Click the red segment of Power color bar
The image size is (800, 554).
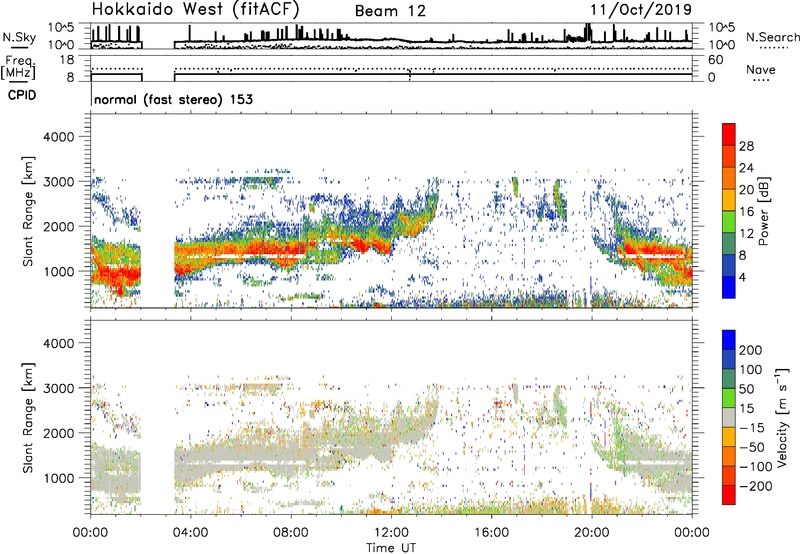[x=729, y=134]
